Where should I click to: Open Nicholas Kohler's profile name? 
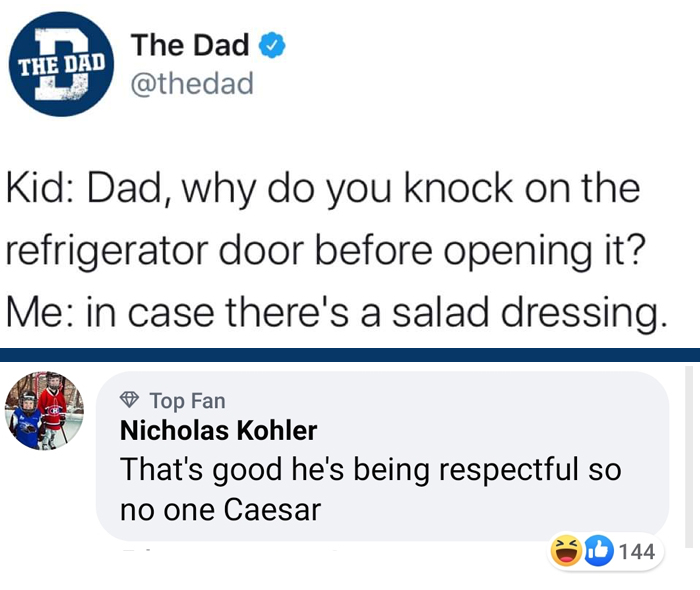(x=218, y=431)
